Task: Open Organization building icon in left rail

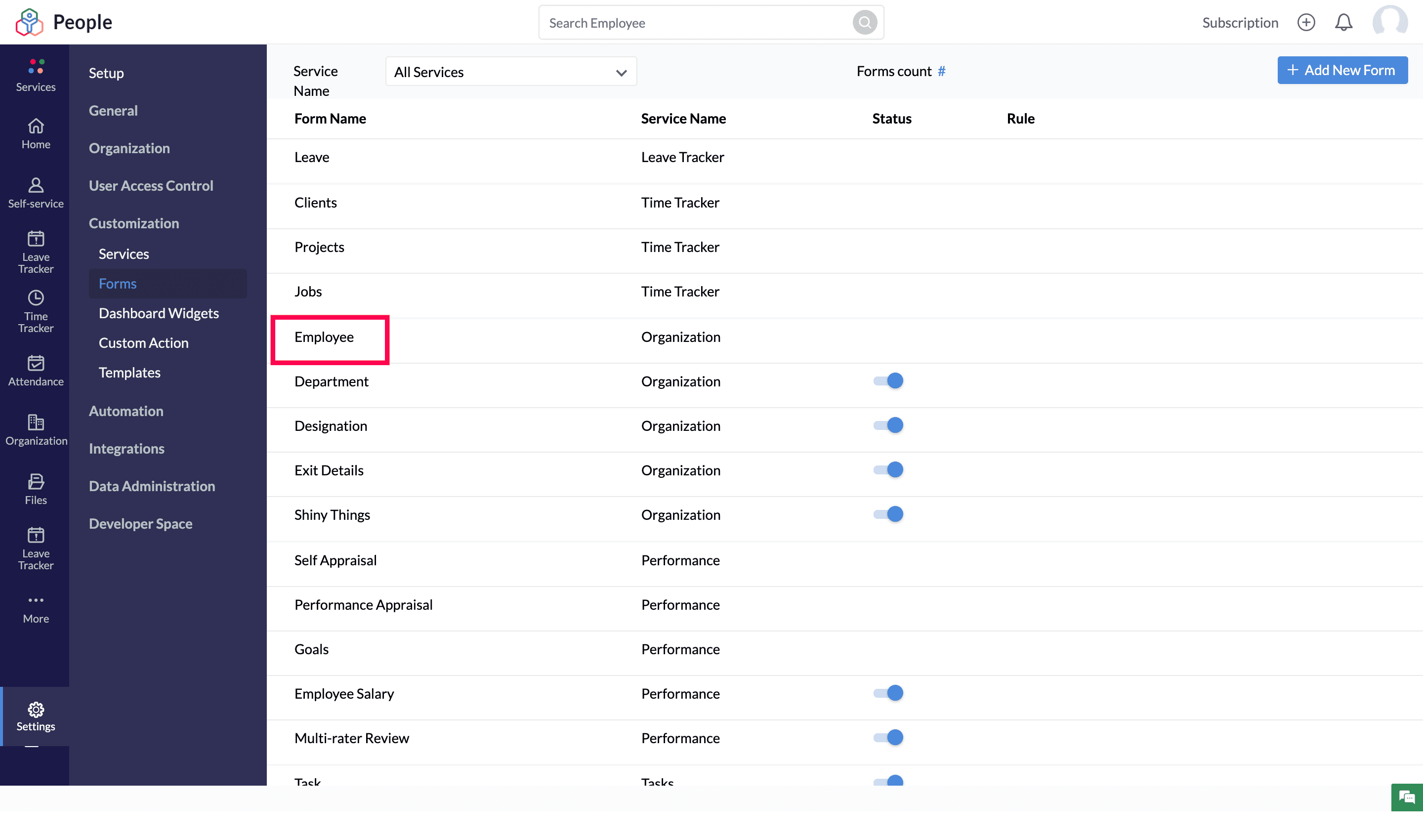Action: (36, 430)
